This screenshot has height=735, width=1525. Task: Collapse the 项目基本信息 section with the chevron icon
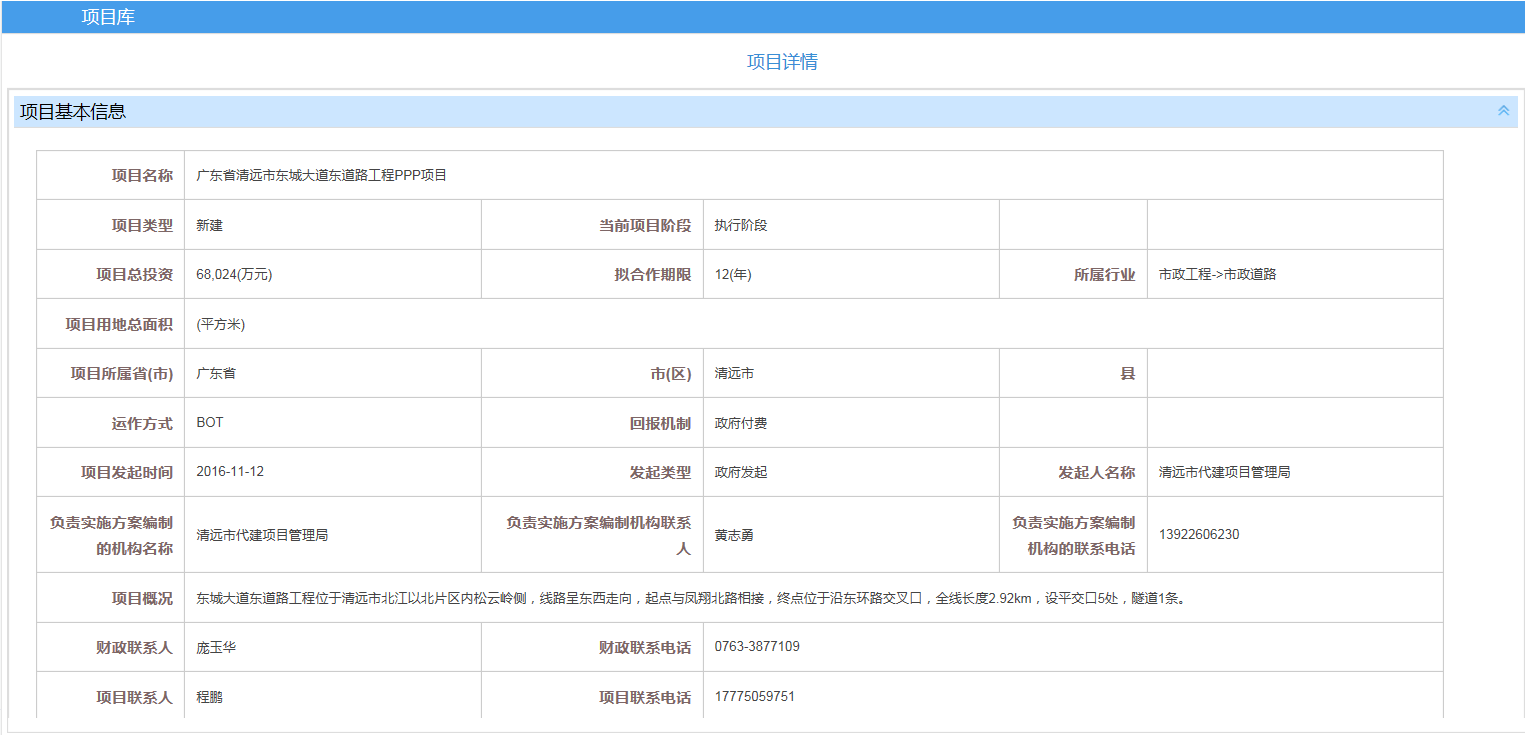coord(1503,111)
